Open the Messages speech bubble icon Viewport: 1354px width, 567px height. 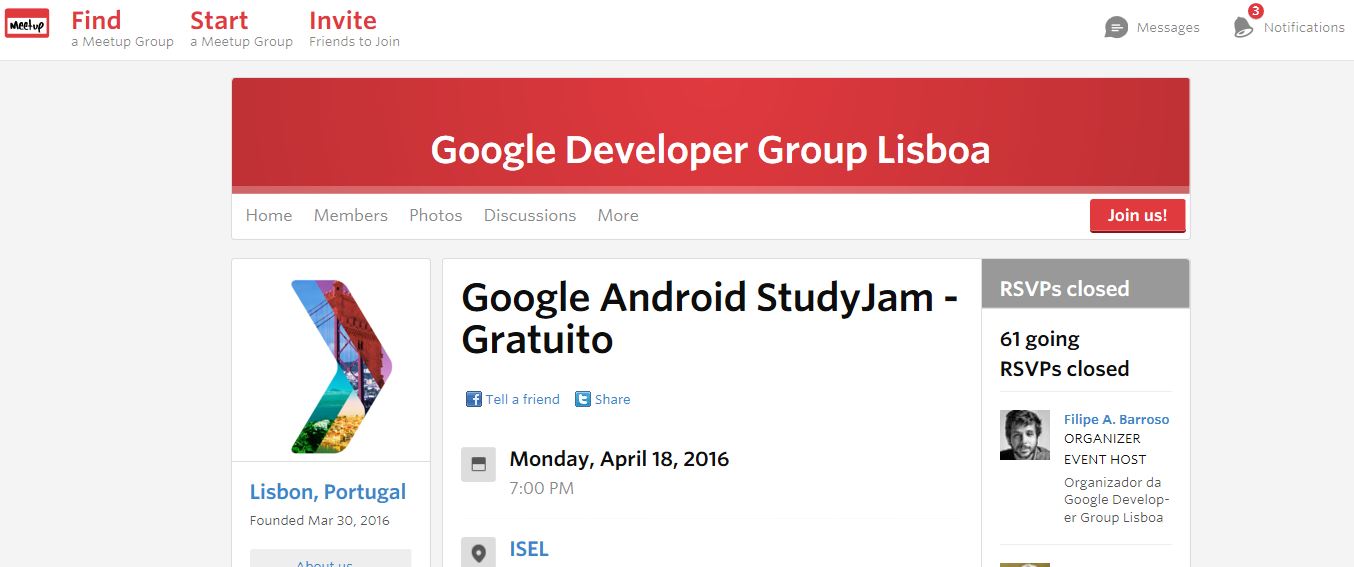[1116, 27]
